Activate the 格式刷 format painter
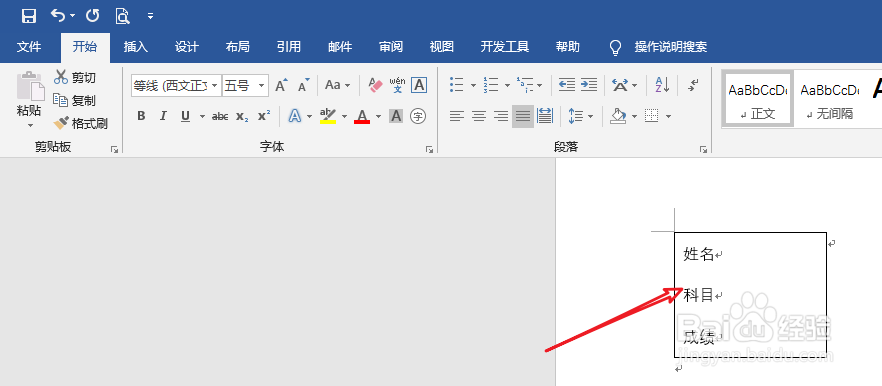 click(80, 123)
